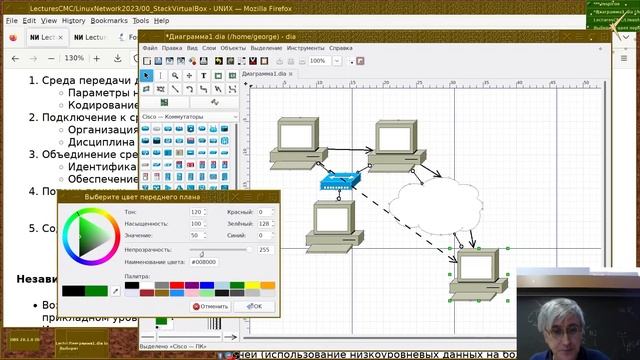Open the Объекты menu

(x=233, y=48)
